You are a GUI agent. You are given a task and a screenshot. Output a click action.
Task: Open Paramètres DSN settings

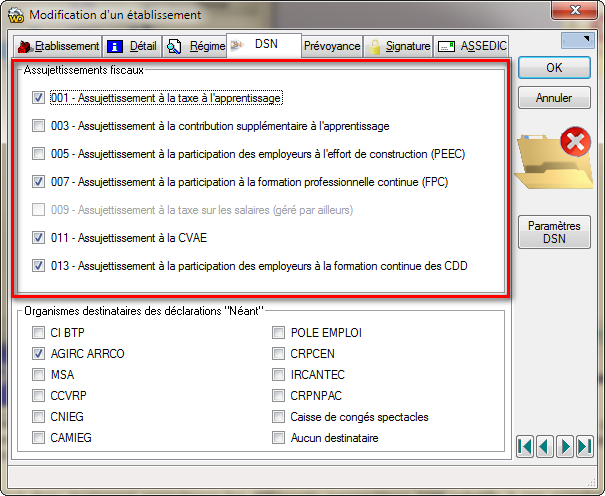point(553,233)
